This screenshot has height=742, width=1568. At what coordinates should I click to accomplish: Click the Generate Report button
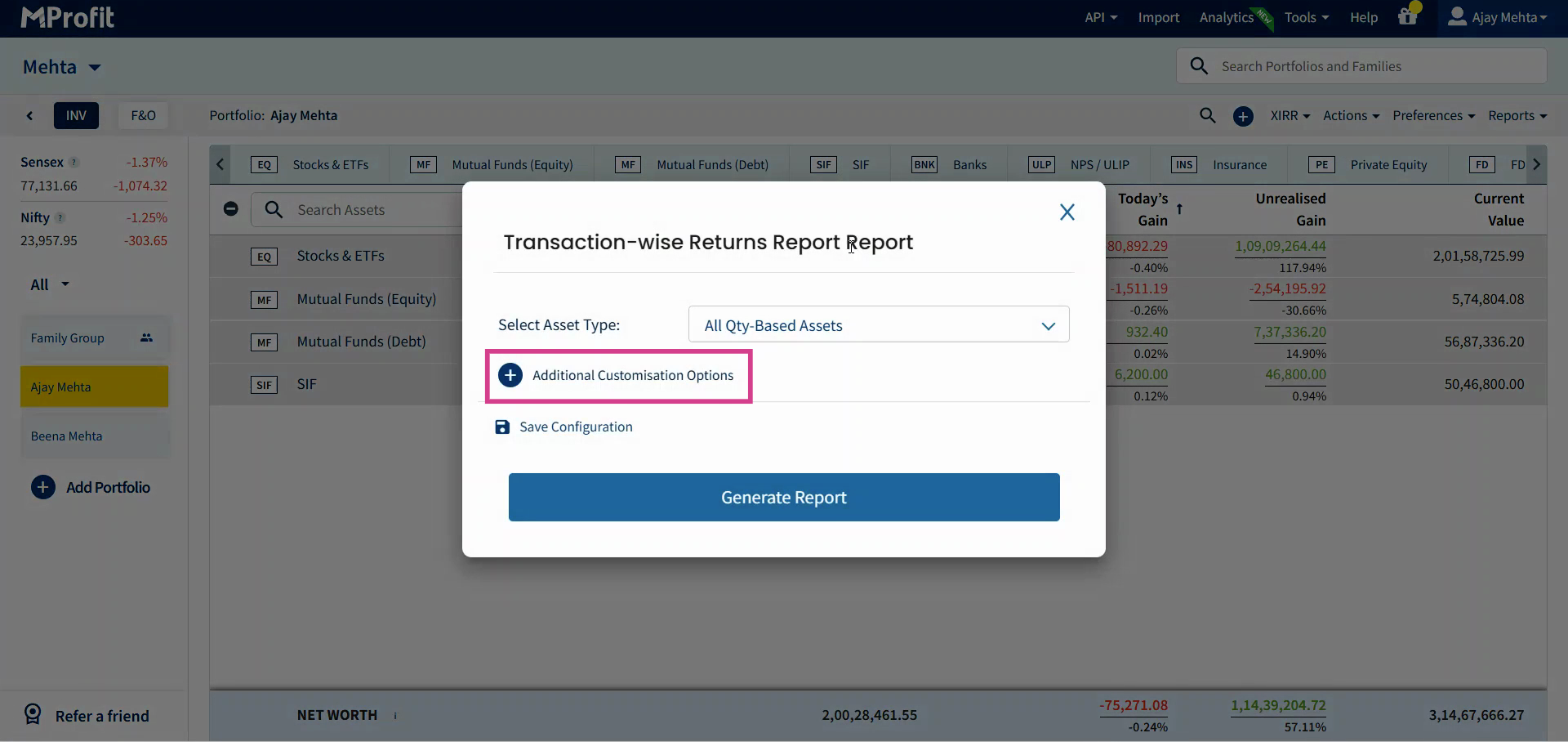tap(784, 497)
